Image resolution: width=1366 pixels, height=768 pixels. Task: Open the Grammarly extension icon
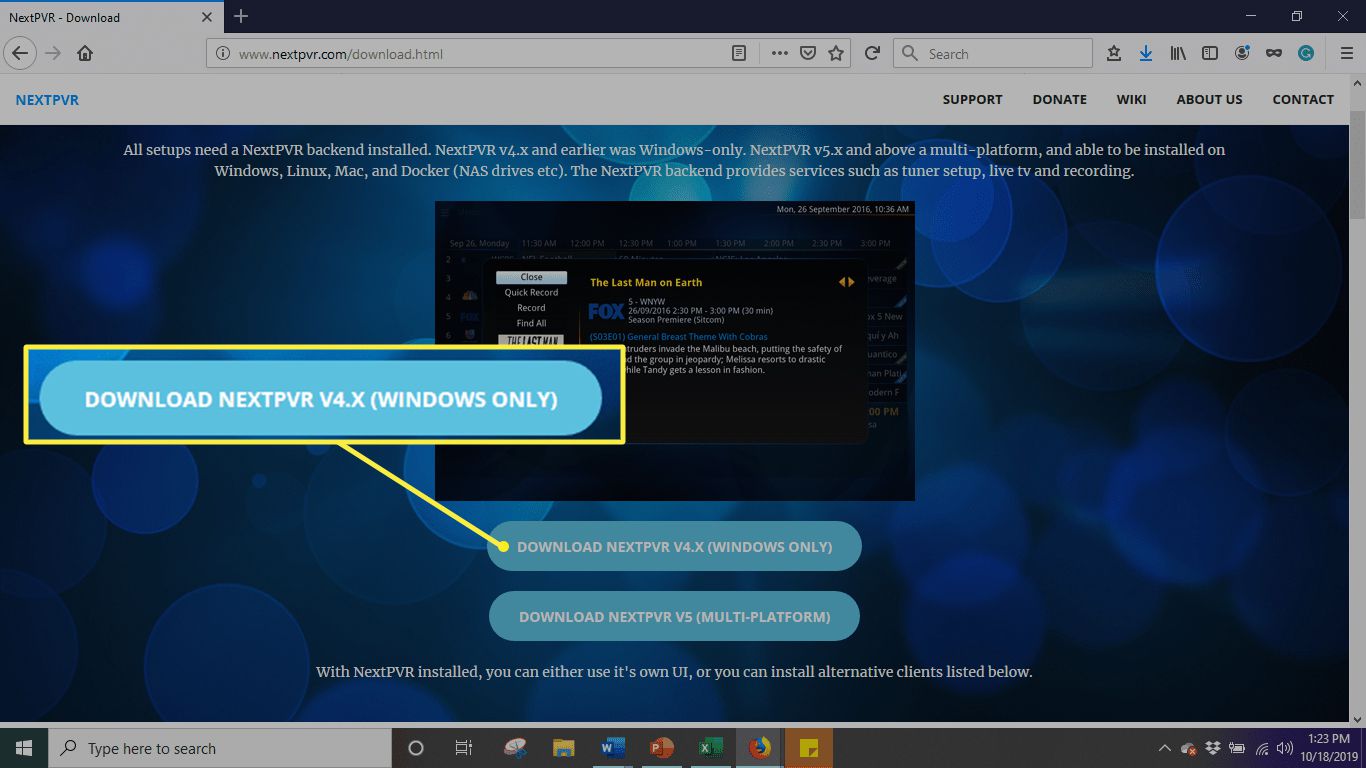point(1306,54)
